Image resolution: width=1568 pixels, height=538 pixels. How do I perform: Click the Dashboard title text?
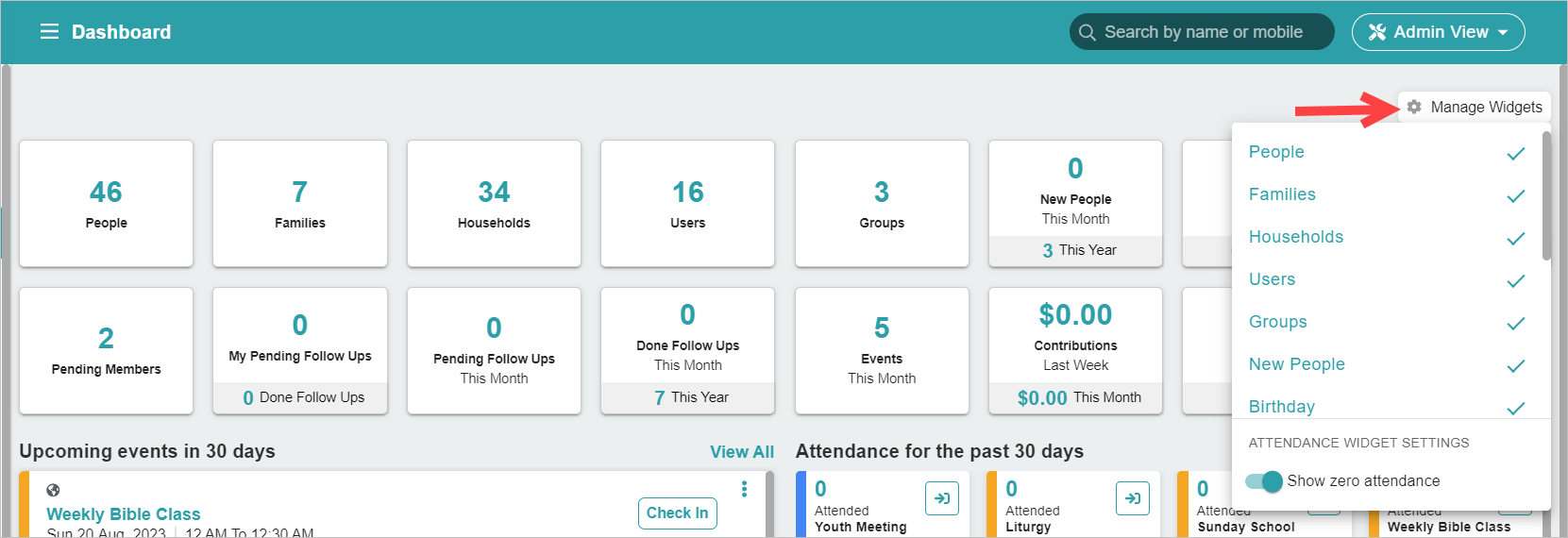click(x=122, y=32)
